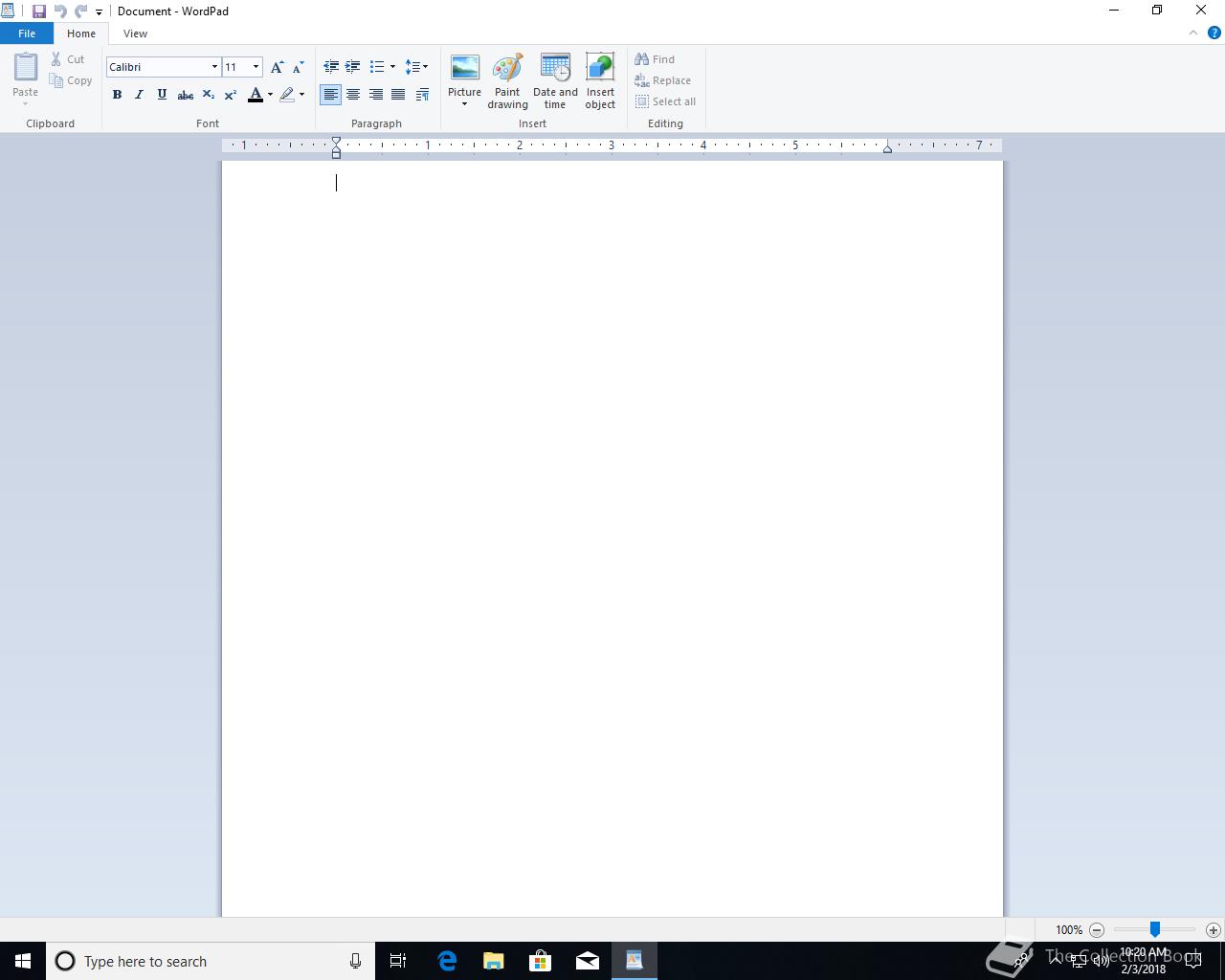Open the font size dropdown arrow

[256, 67]
